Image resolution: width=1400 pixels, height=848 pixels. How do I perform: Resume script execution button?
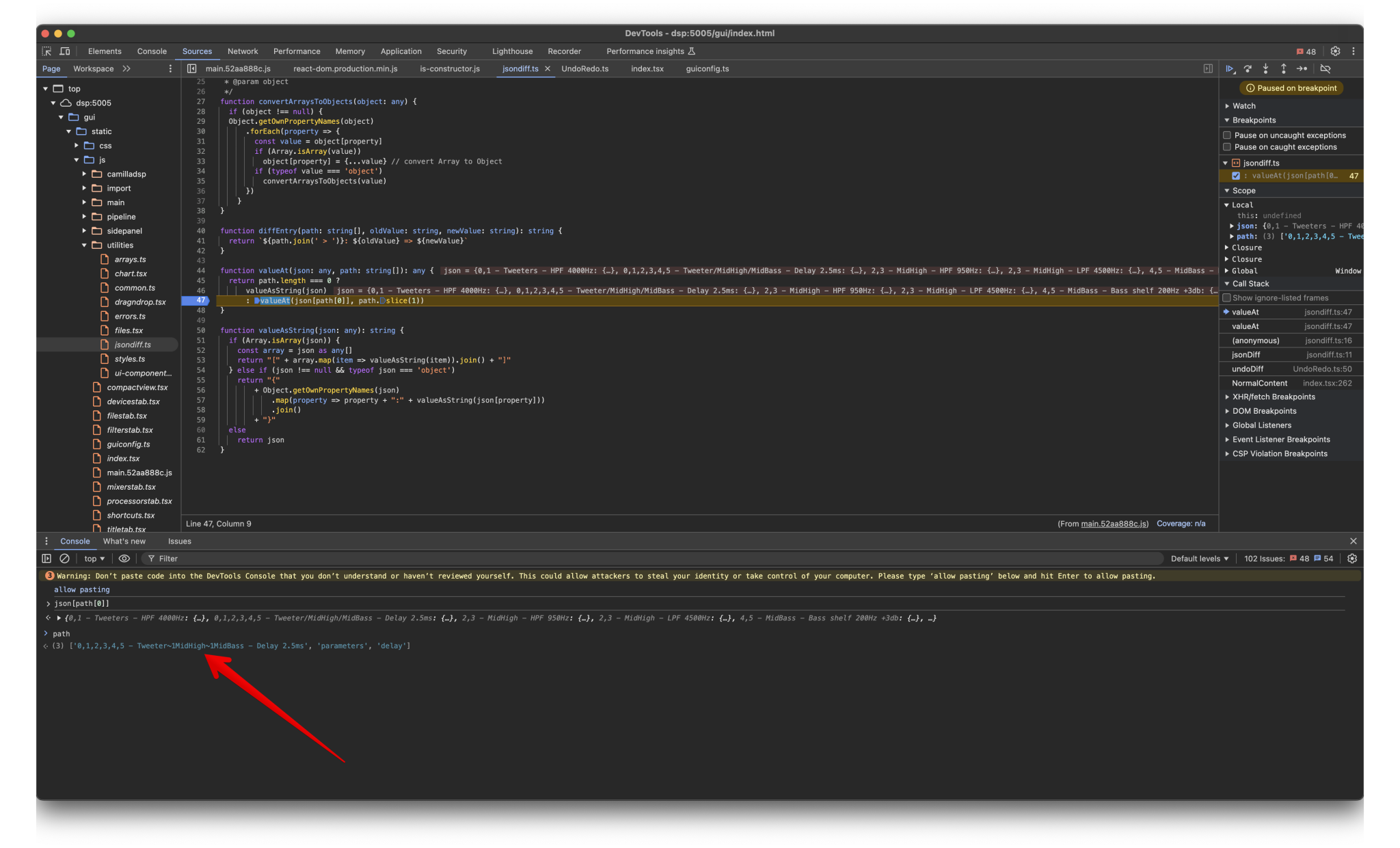tap(1230, 68)
